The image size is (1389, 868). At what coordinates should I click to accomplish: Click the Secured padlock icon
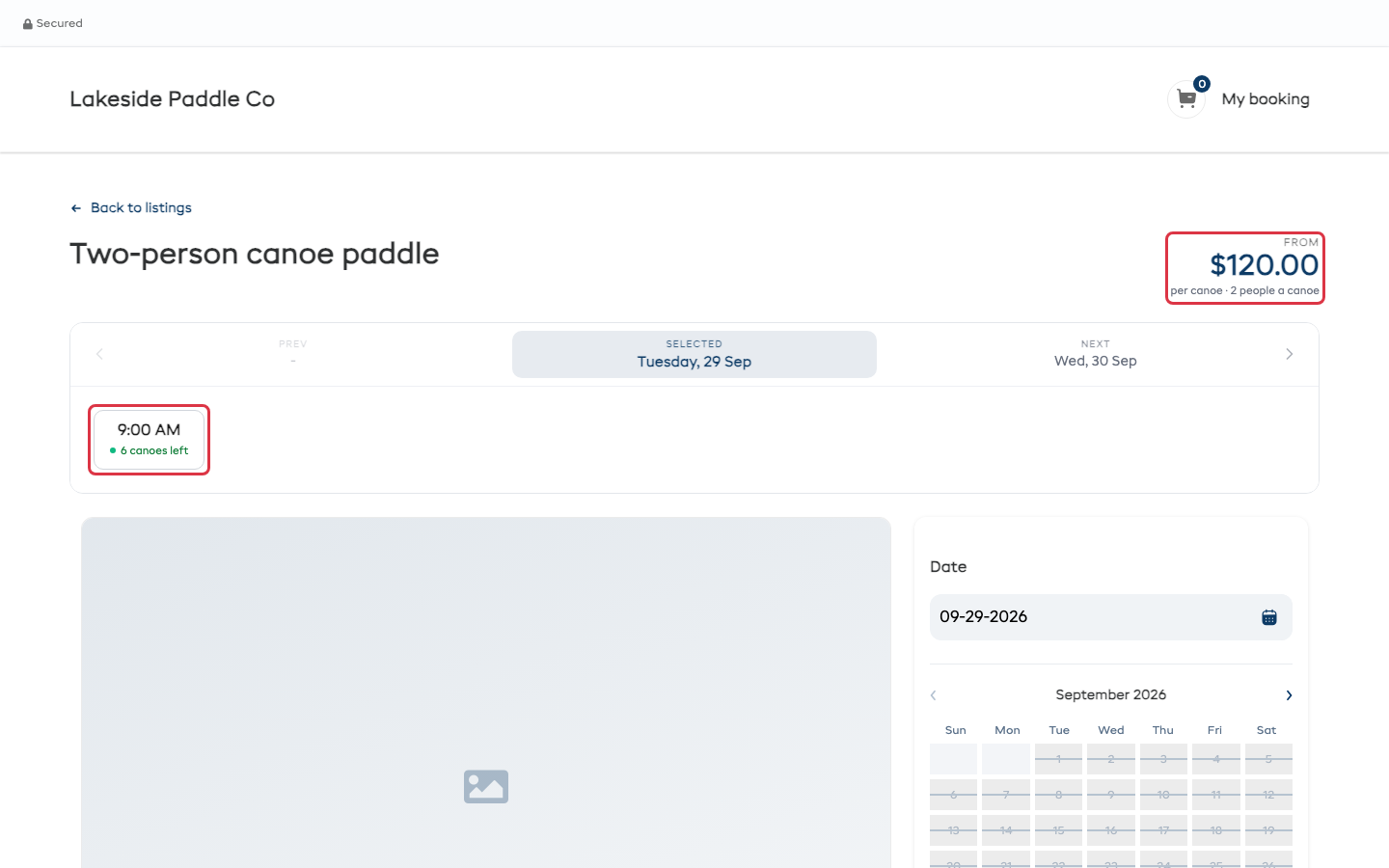point(28,24)
